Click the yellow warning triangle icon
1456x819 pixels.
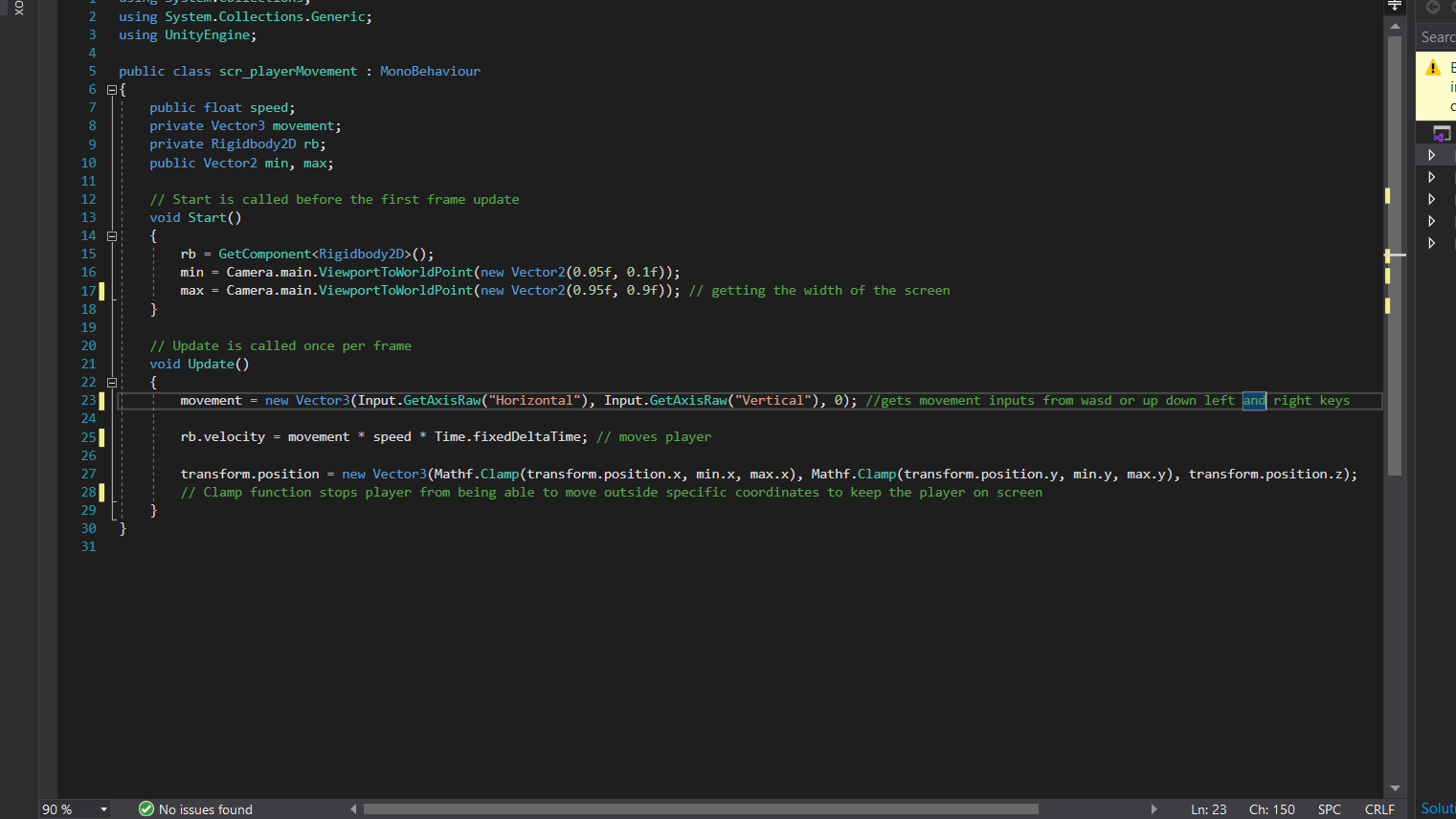click(x=1433, y=68)
